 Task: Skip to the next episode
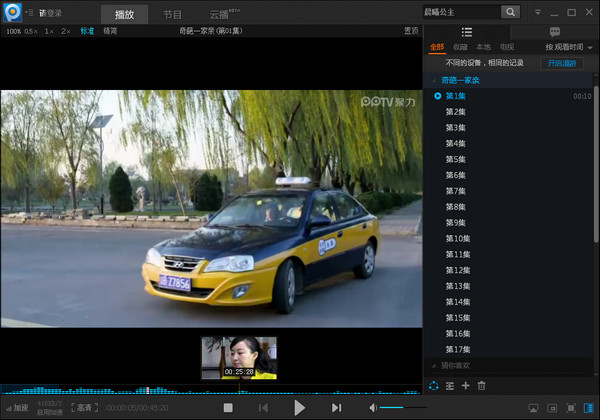click(x=336, y=408)
